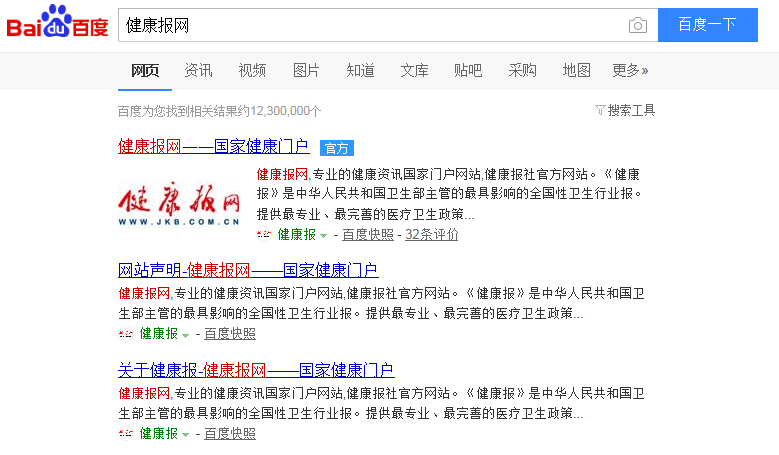Open the 贴吧 tab
779x455 pixels.
[468, 71]
